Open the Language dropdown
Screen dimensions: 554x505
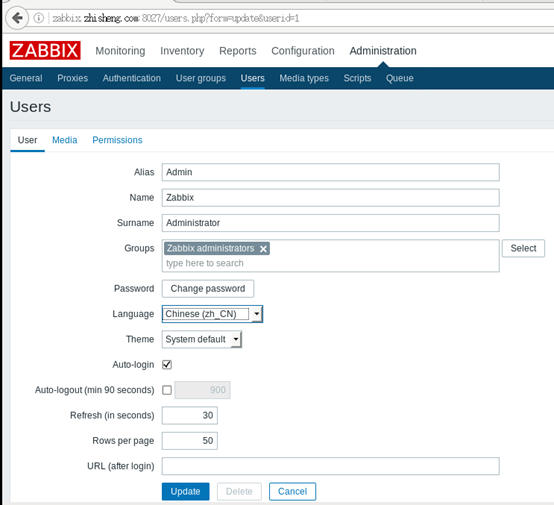tap(212, 314)
